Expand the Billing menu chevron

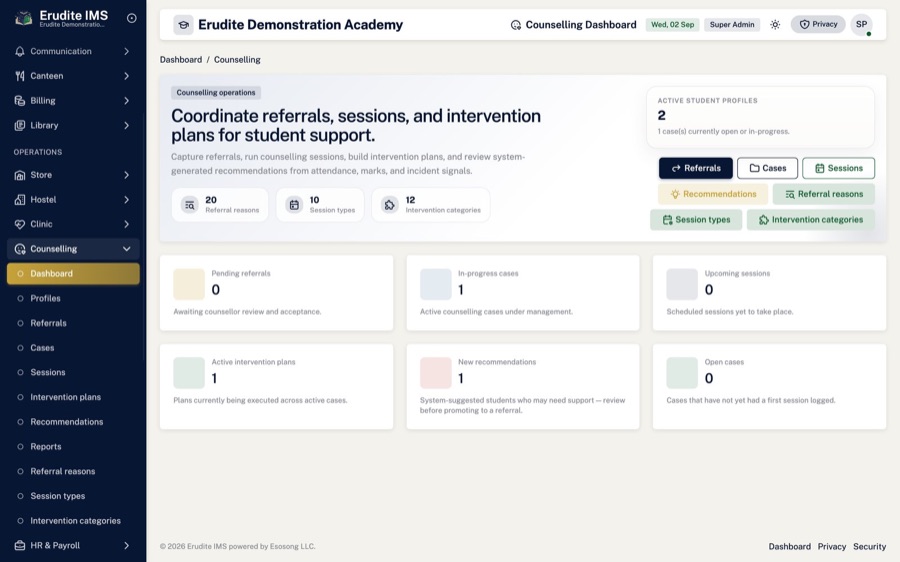coord(126,100)
